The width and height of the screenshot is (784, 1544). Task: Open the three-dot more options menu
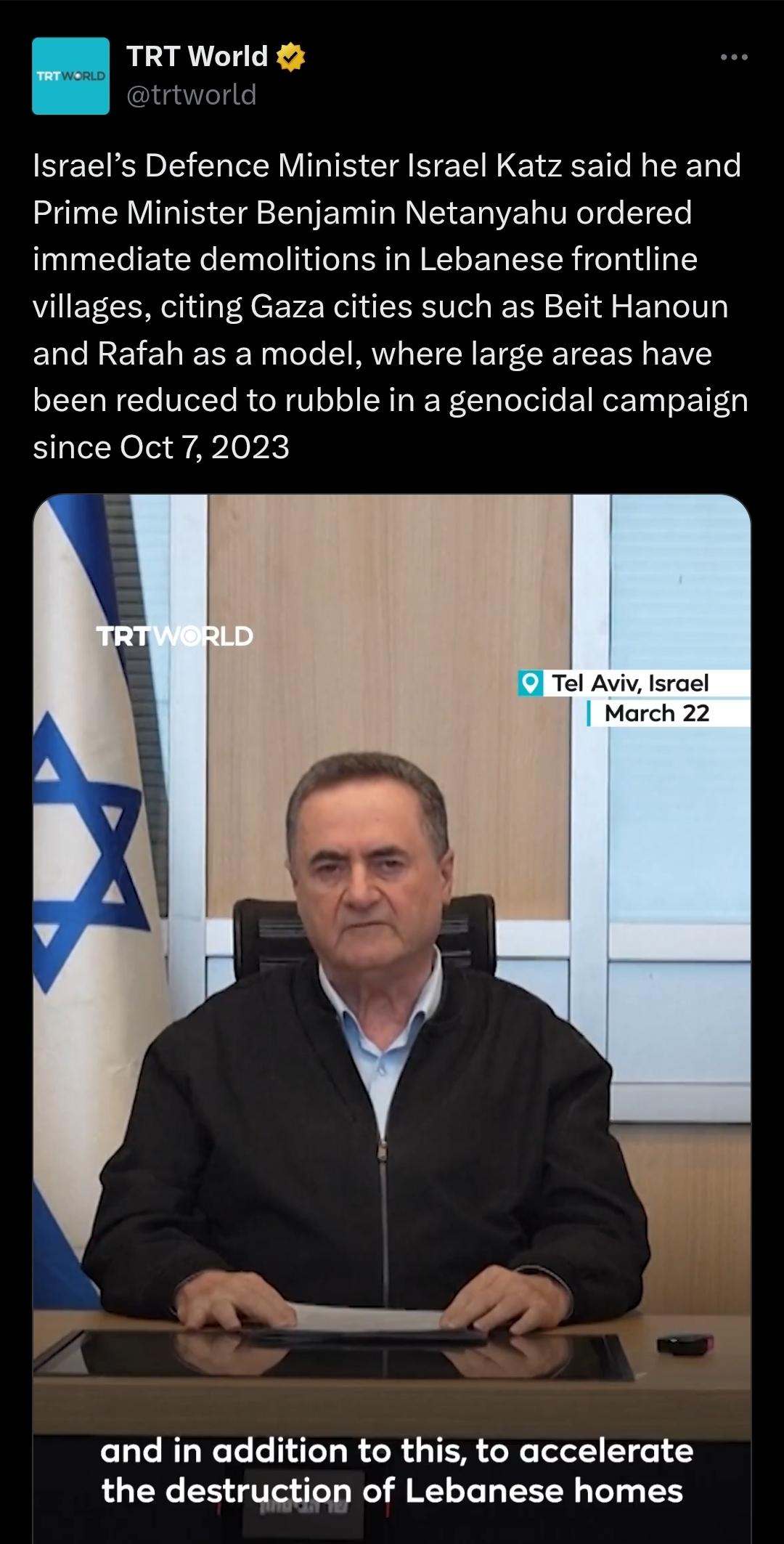(x=734, y=57)
